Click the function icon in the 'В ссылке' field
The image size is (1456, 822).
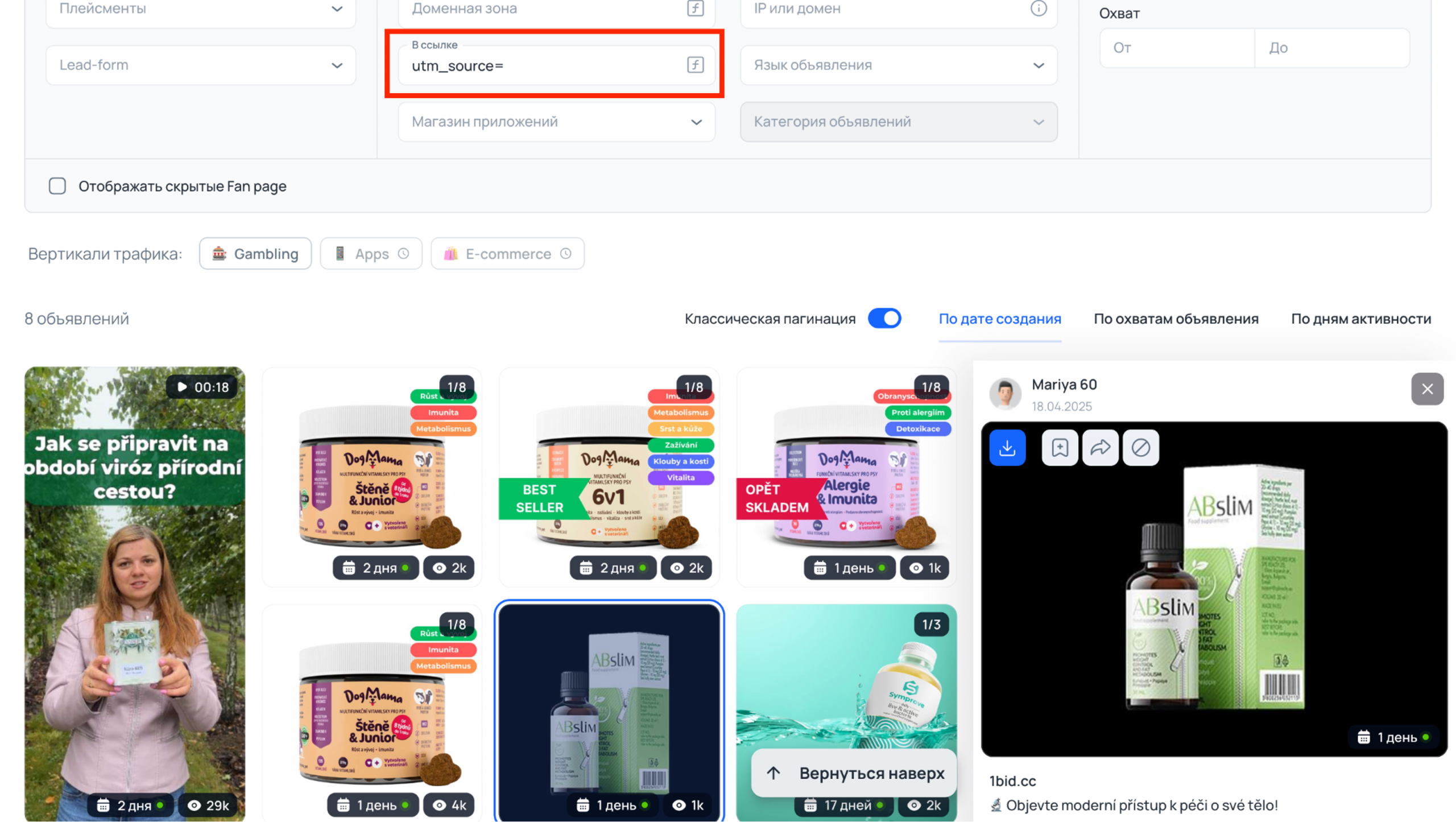point(695,65)
